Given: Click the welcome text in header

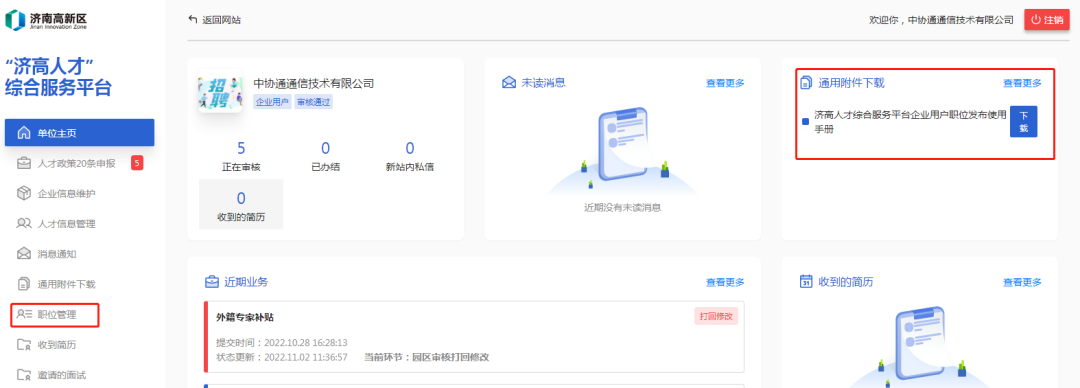Looking at the screenshot, I should pyautogui.click(x=942, y=20).
